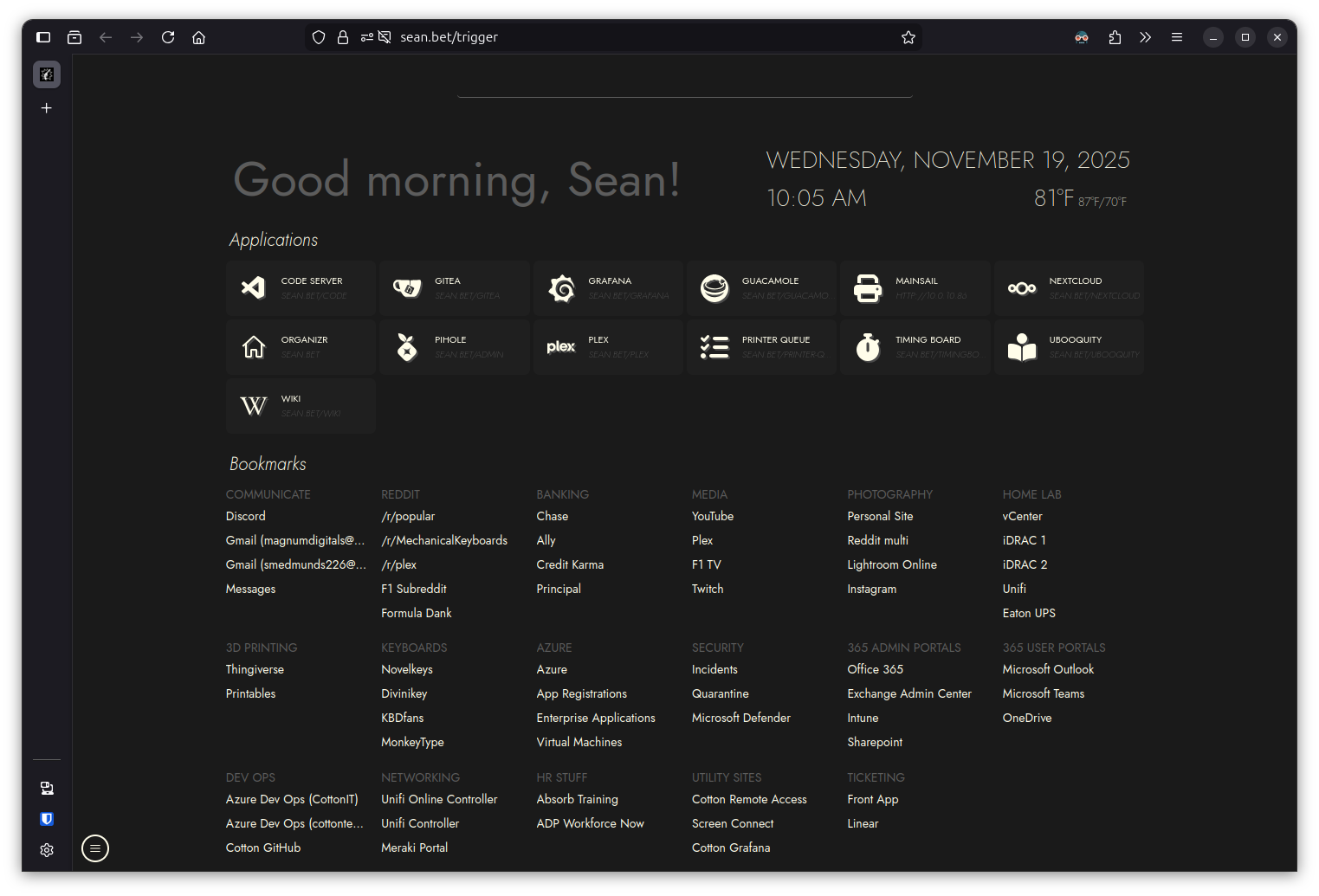
Task: Open the round page menu button
Action: click(x=95, y=848)
